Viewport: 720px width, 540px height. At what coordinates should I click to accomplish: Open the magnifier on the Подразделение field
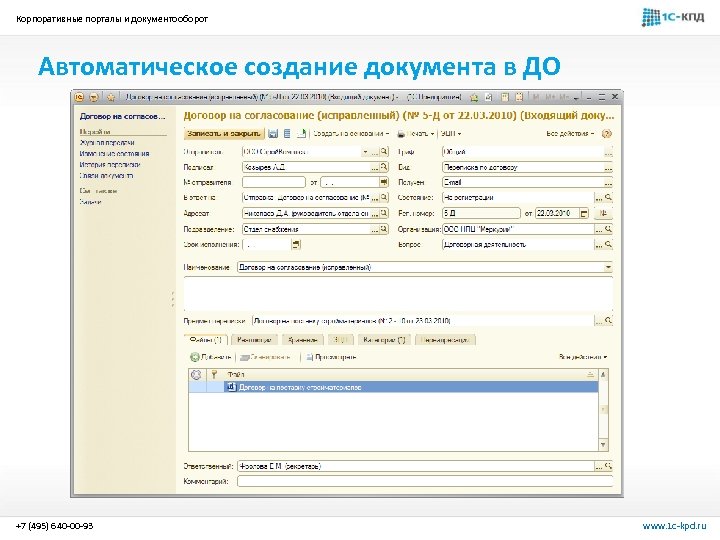(384, 229)
